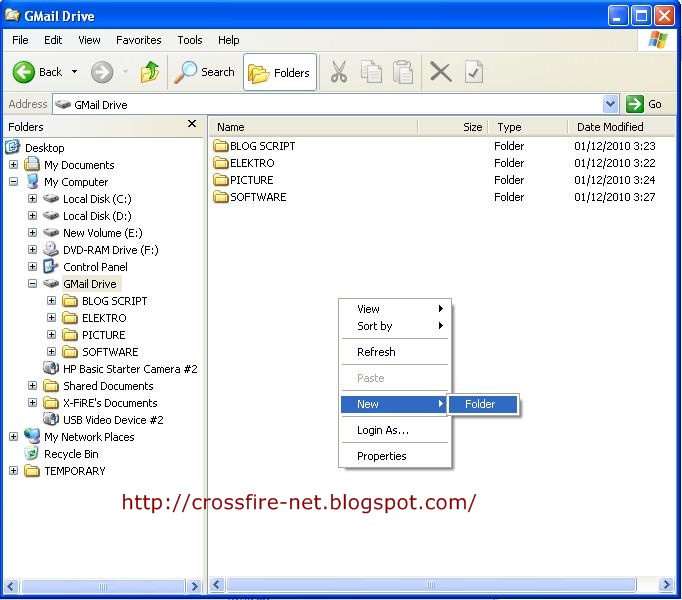Select BLOG SCRIPT in folder tree
682x600 pixels.
click(114, 301)
